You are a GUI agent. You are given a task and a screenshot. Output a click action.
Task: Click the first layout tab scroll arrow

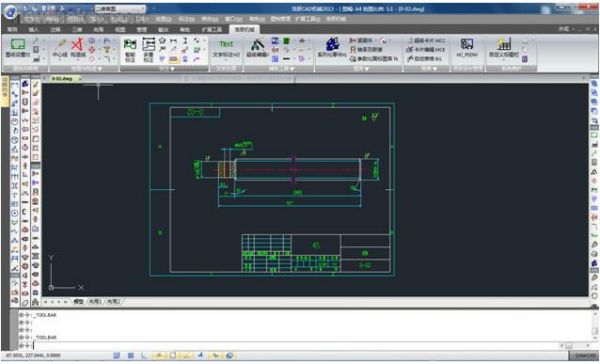pos(46,302)
